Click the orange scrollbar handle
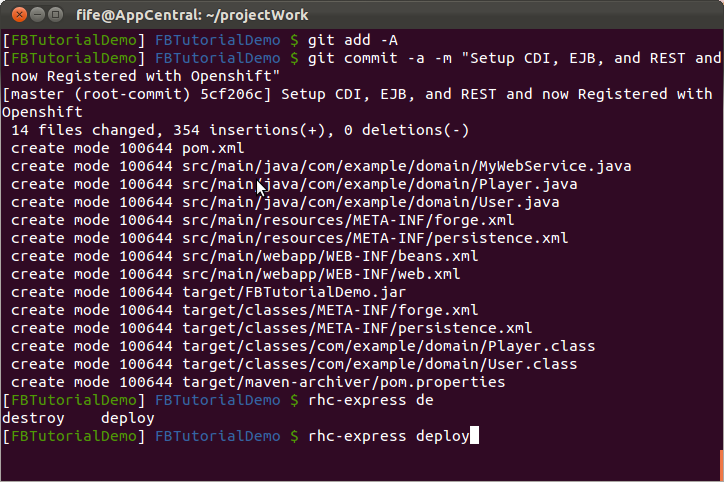This screenshot has height=482, width=724. pyautogui.click(x=722, y=465)
